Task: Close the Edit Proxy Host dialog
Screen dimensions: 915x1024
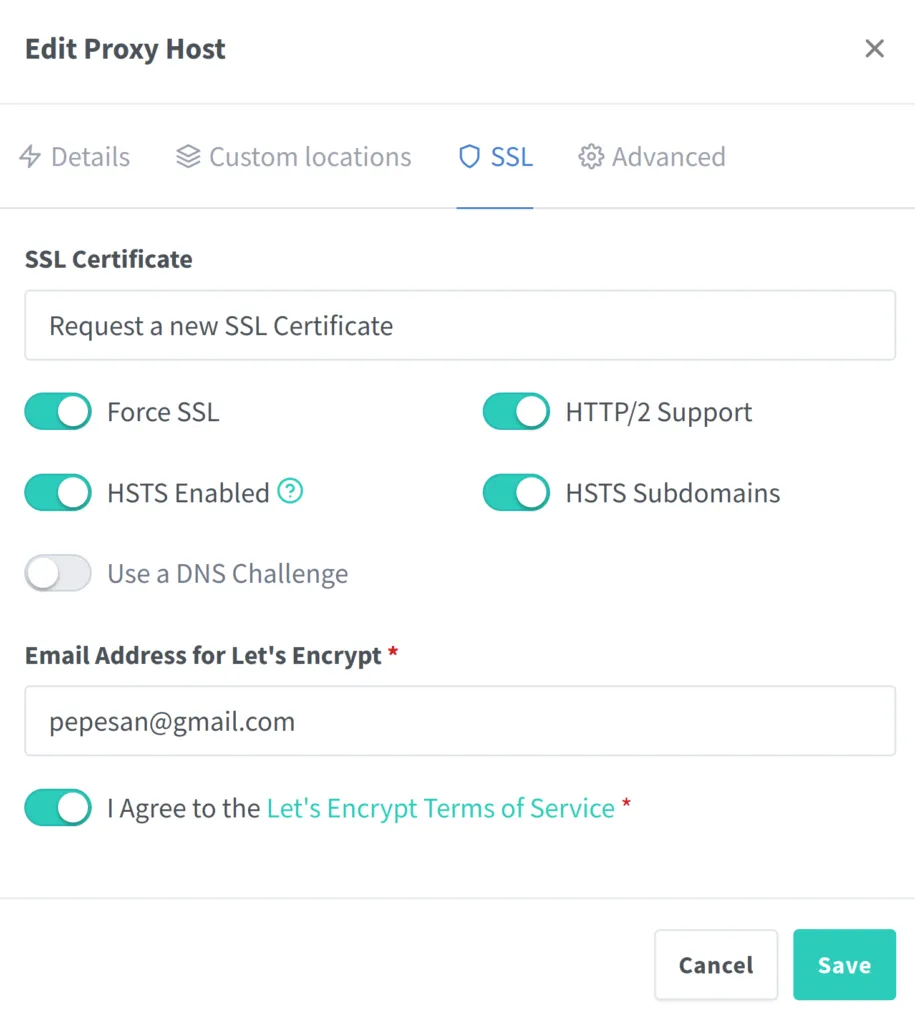Action: click(x=874, y=49)
